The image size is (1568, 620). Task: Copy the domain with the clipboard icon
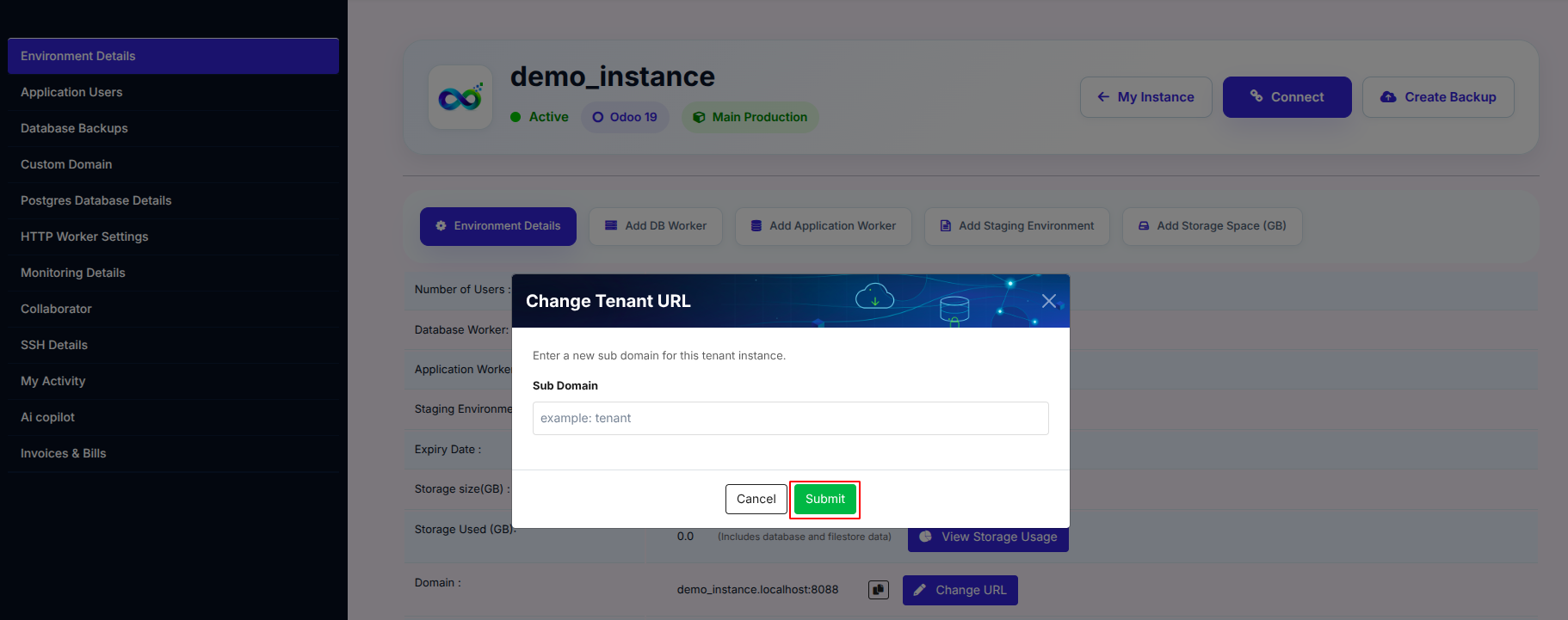pos(878,590)
